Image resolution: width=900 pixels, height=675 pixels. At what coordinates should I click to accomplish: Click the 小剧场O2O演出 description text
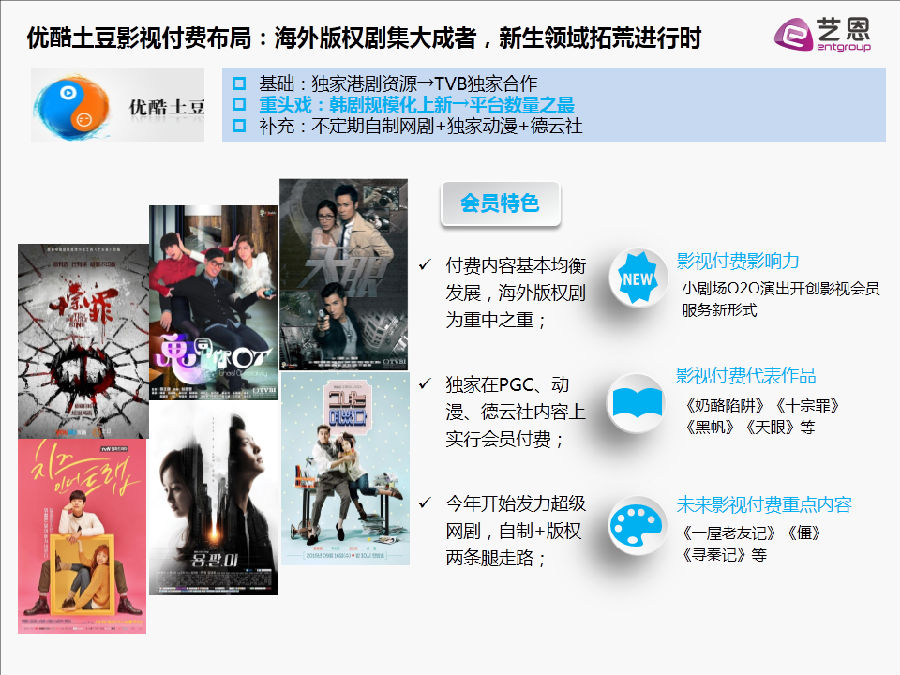[780, 298]
